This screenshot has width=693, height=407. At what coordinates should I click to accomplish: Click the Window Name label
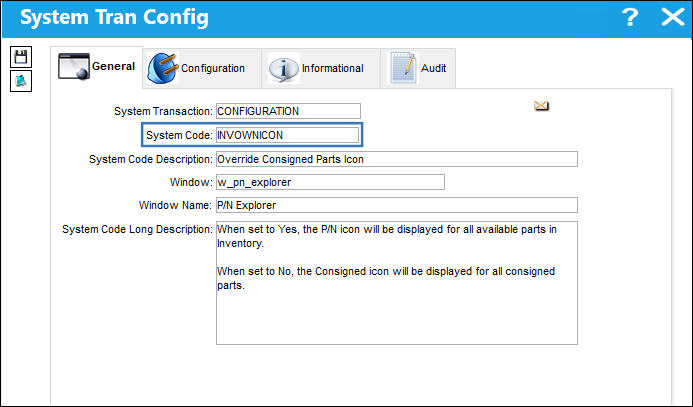pos(175,205)
